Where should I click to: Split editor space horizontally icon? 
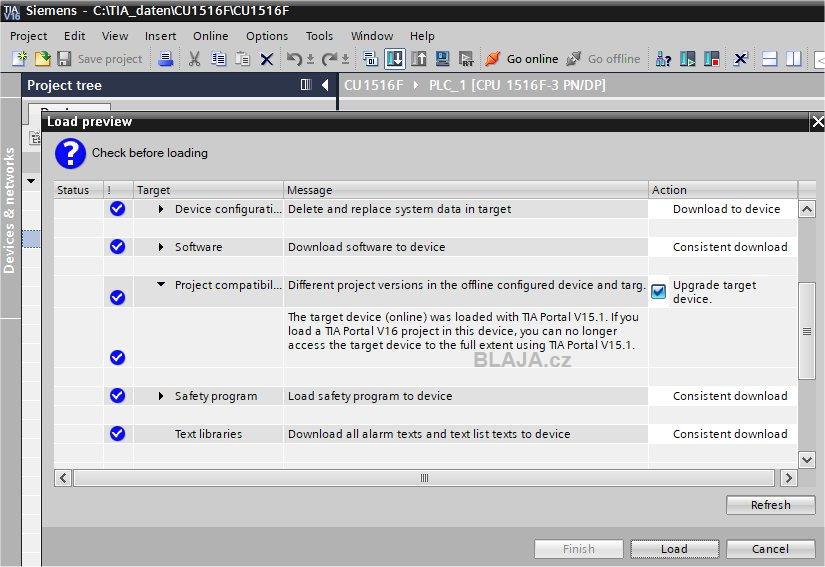(769, 58)
